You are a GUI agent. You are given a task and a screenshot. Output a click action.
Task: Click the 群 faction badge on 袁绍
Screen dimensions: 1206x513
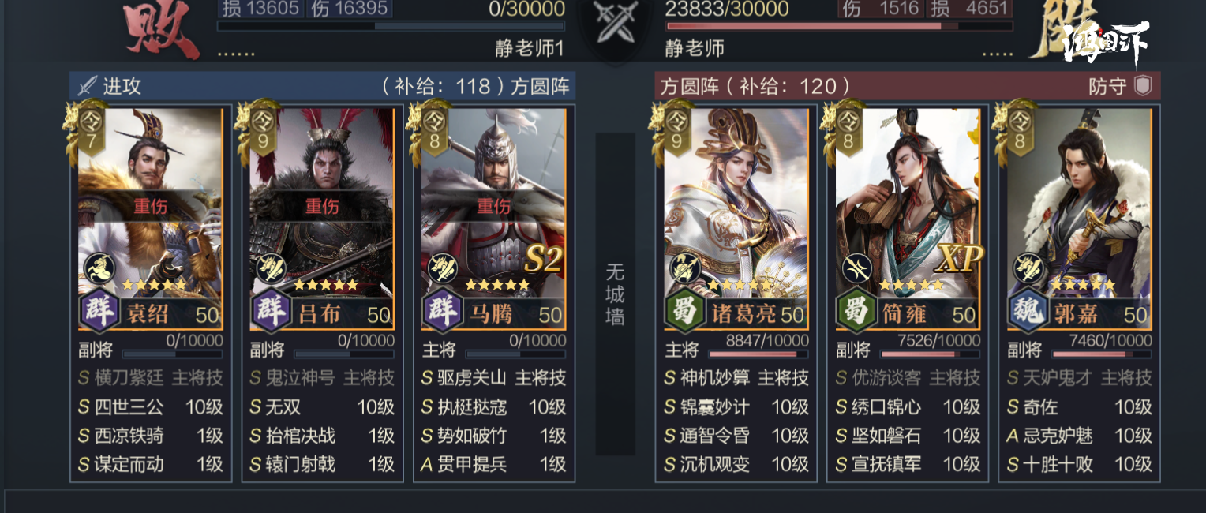pyautogui.click(x=100, y=312)
